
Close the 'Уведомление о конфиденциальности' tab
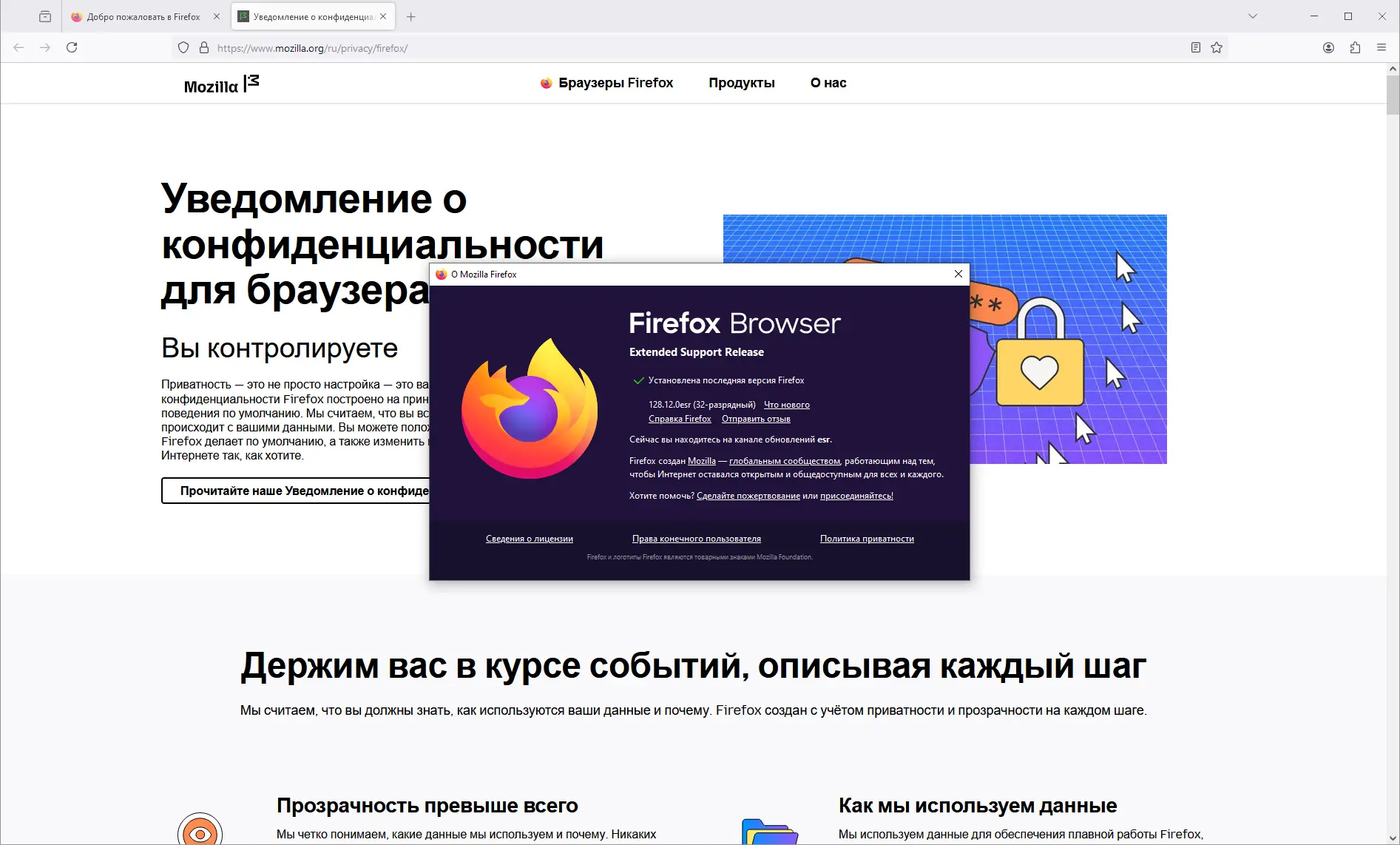pyautogui.click(x=383, y=16)
